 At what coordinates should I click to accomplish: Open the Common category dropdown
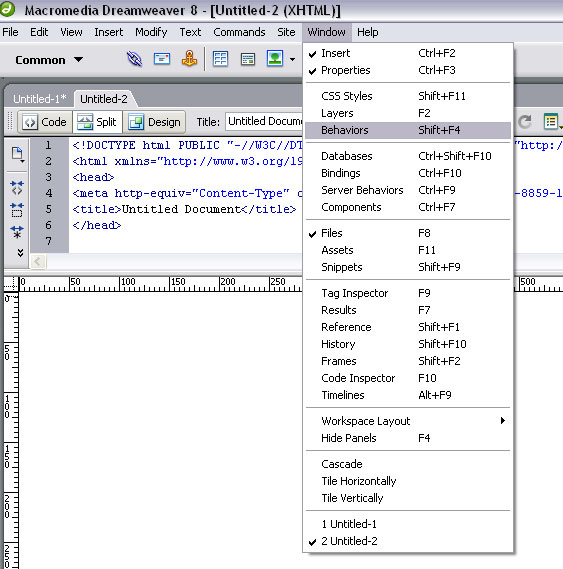[x=49, y=60]
